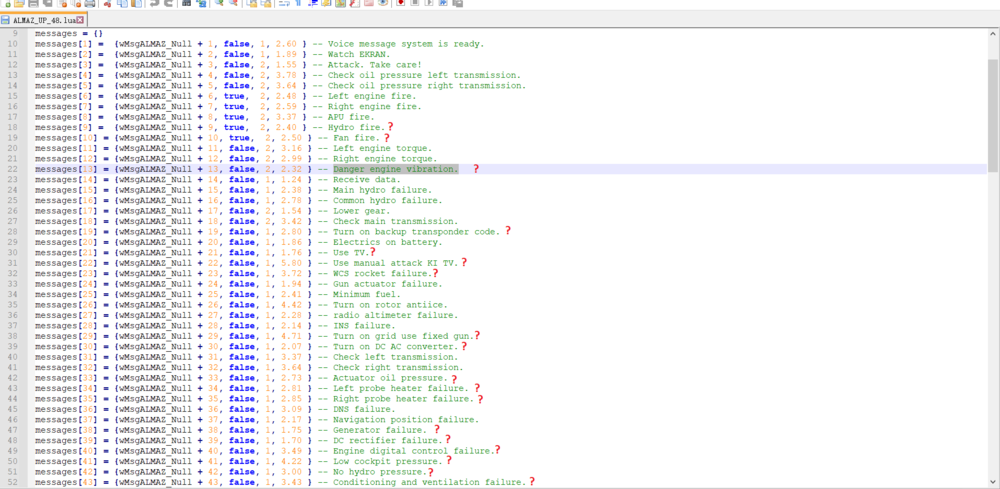Click 'wMsgALMAZ_Null' on the messages[20] line

tap(156, 242)
